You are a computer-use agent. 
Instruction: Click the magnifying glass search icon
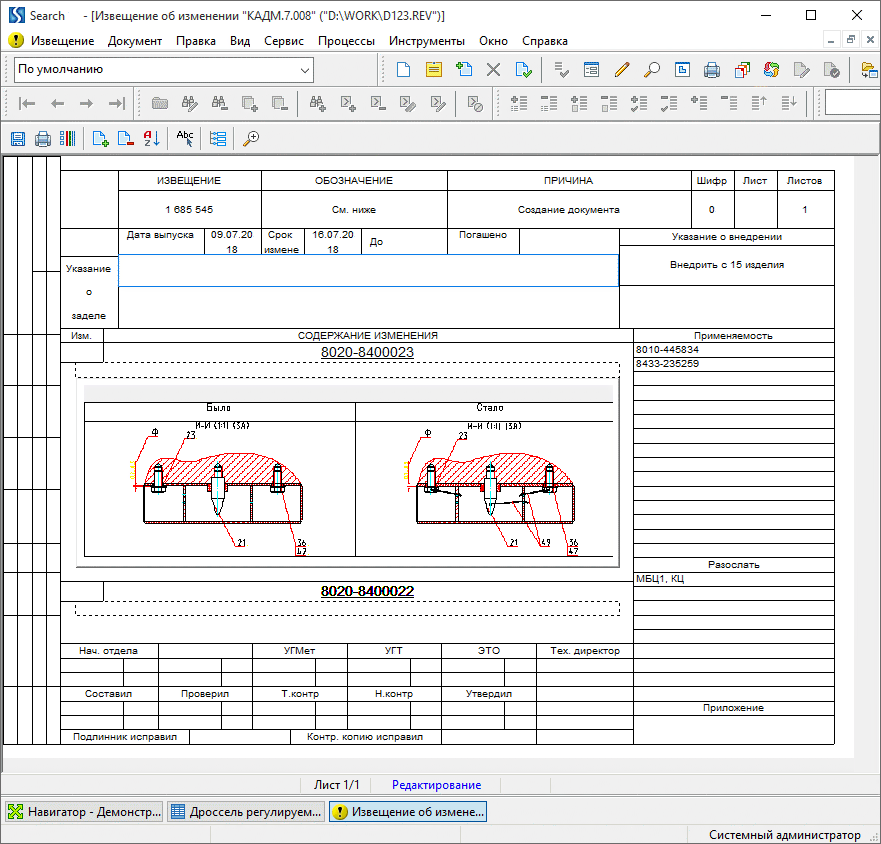(x=651, y=70)
